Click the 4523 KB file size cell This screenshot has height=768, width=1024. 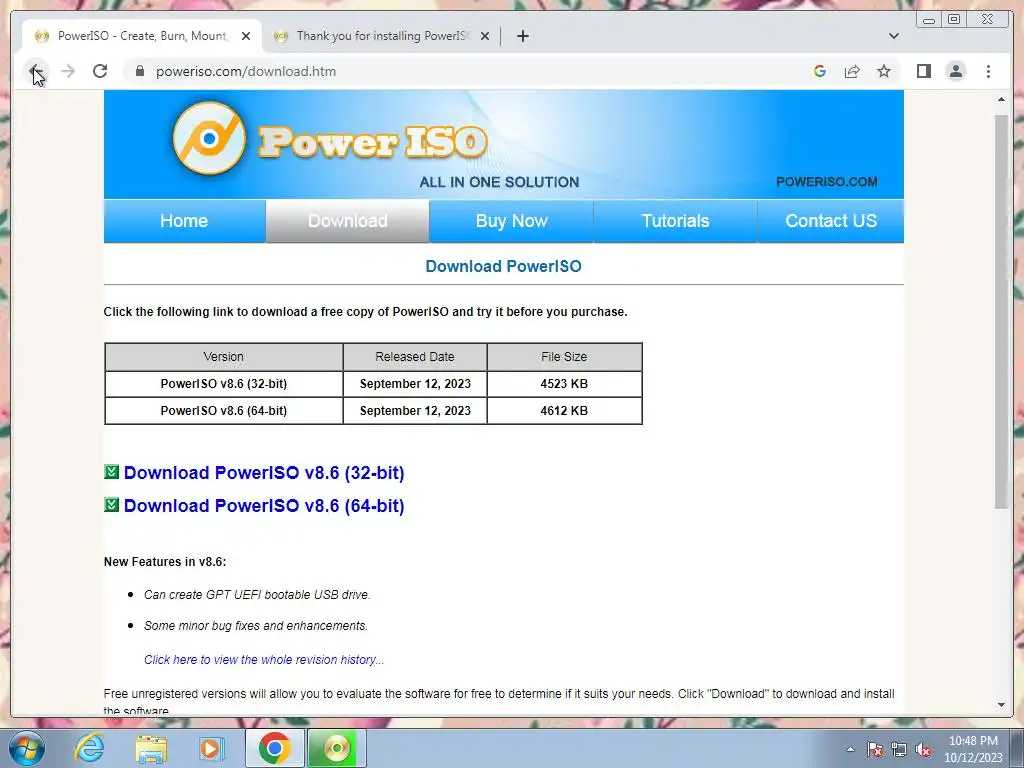pyautogui.click(x=564, y=384)
